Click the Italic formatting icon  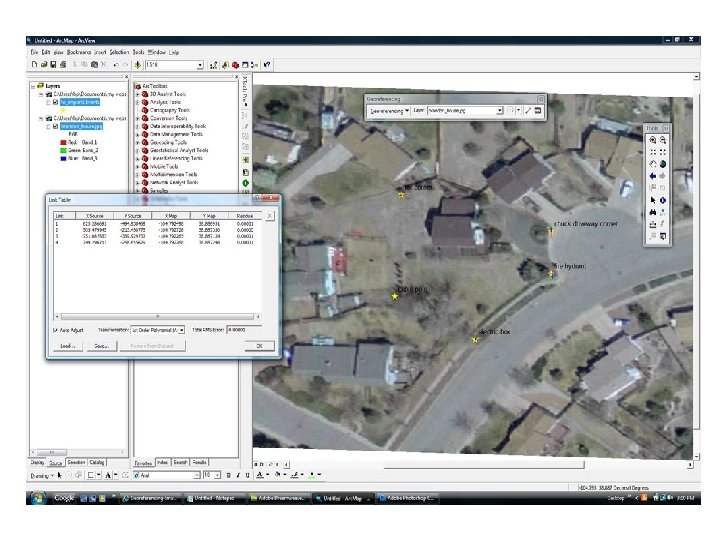tap(238, 475)
